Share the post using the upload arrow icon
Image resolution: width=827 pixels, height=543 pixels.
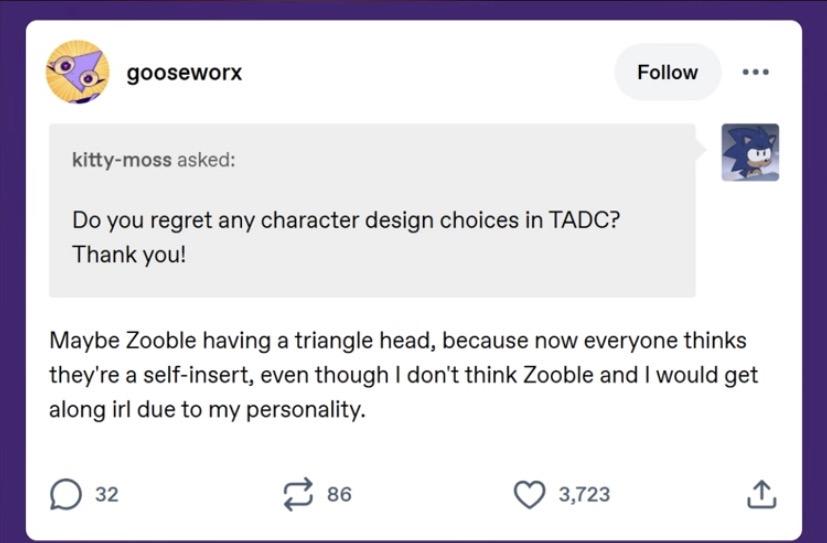(x=762, y=493)
